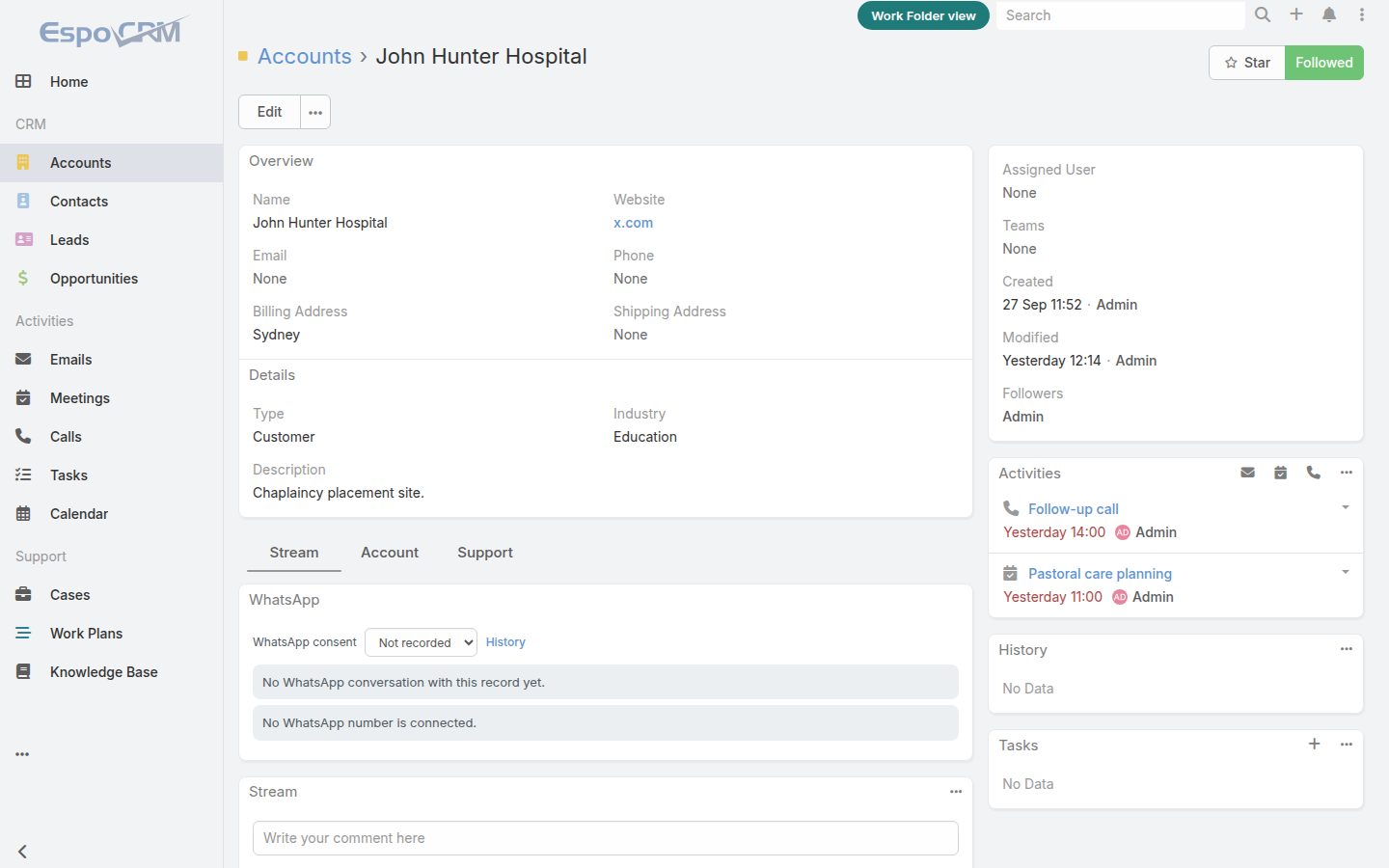Open Leads in the sidebar
Viewport: 1389px width, 868px height.
[112, 240]
